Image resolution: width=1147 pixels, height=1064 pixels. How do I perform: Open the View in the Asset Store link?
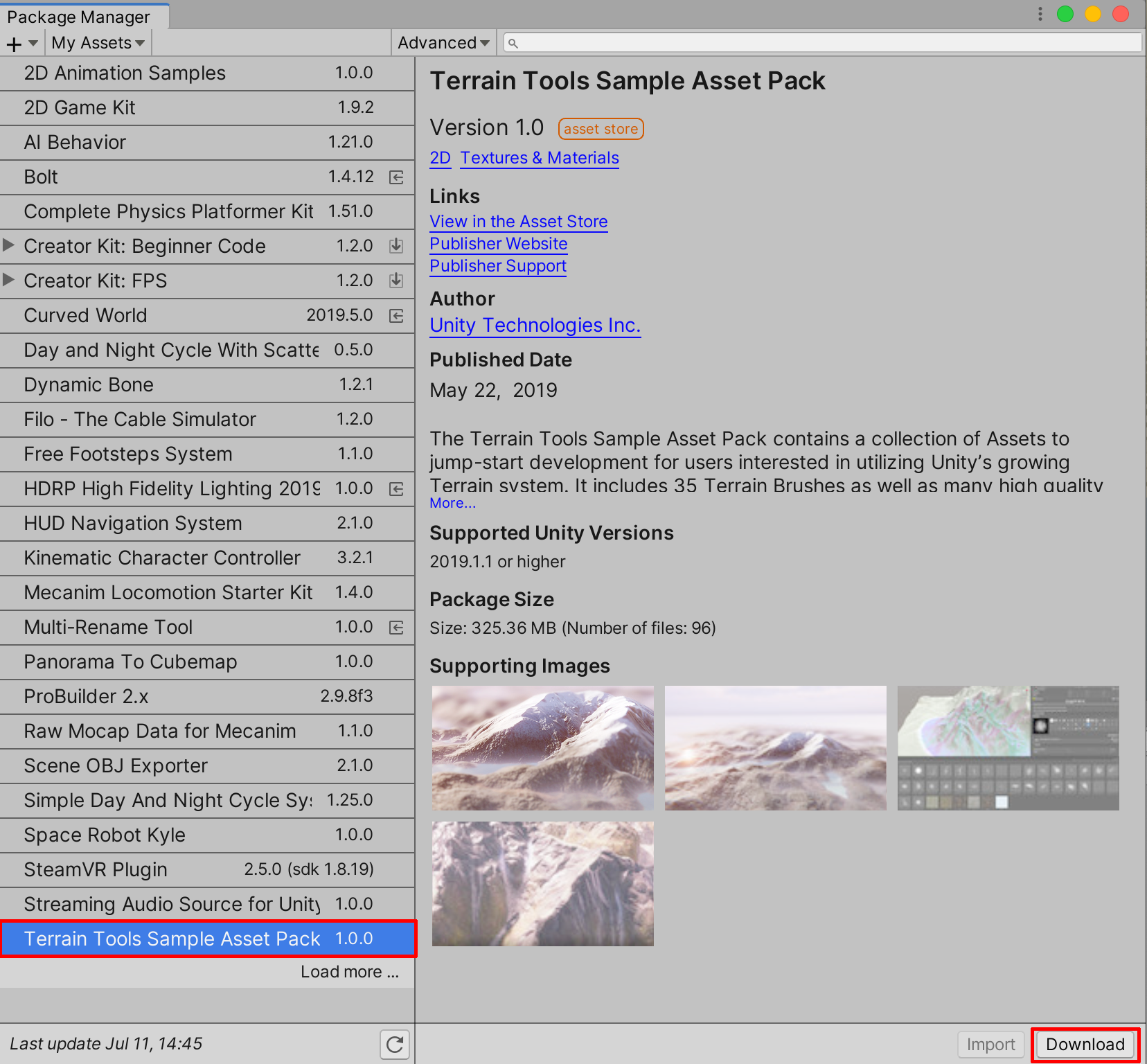click(518, 222)
